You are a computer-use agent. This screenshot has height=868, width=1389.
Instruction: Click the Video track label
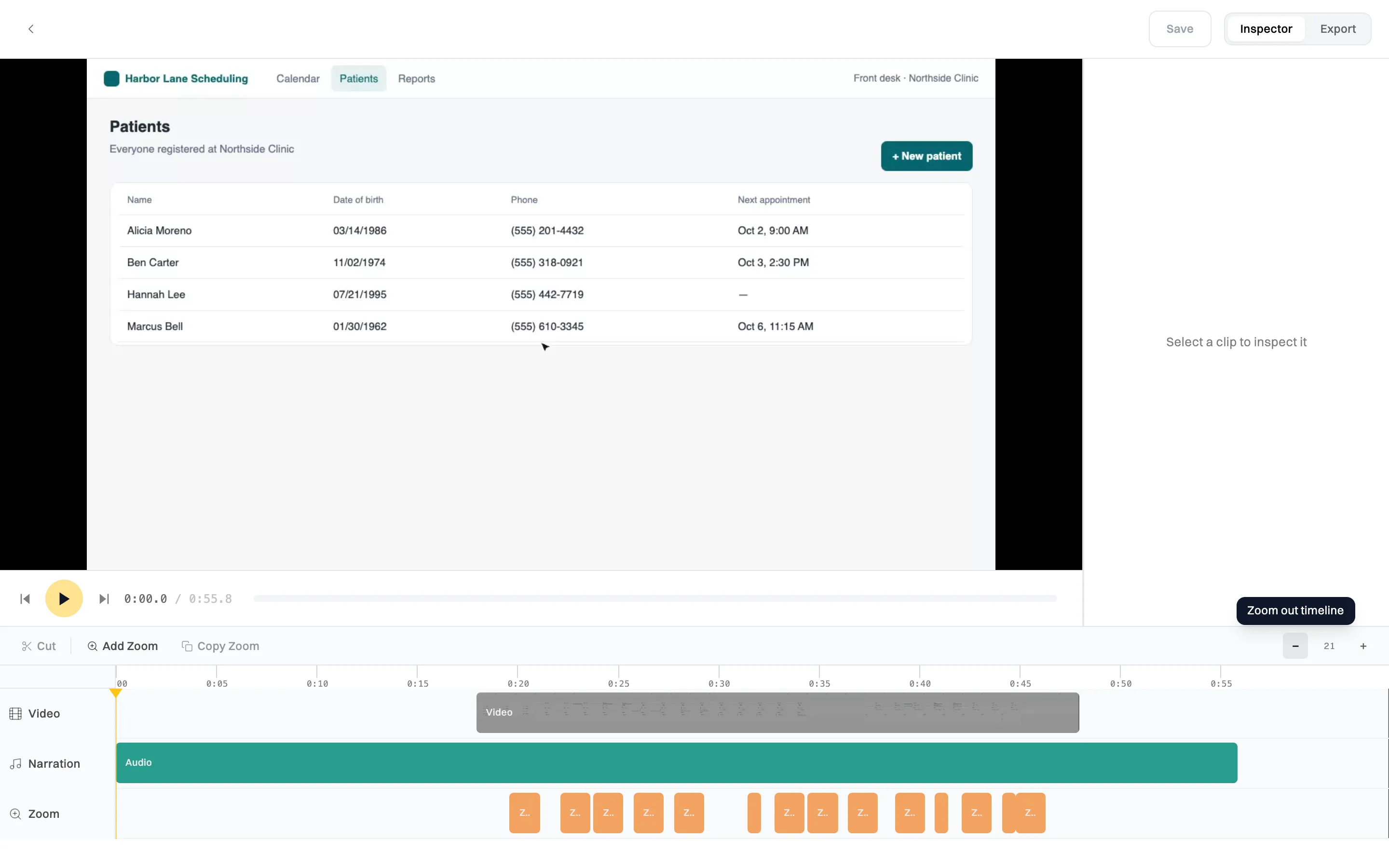coord(43,713)
